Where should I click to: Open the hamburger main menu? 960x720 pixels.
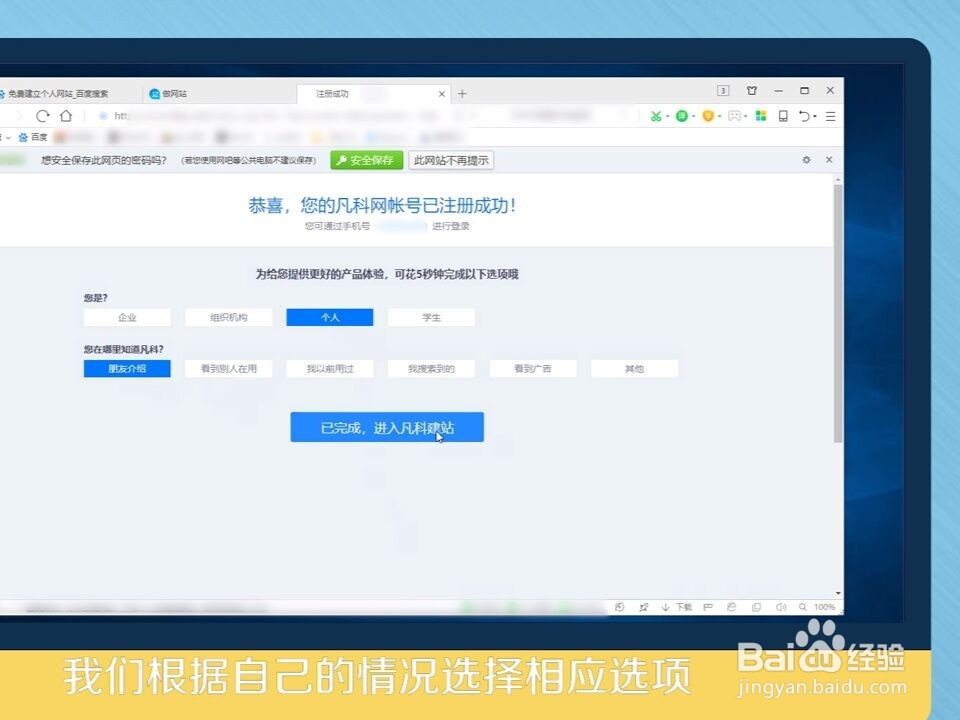[x=830, y=116]
